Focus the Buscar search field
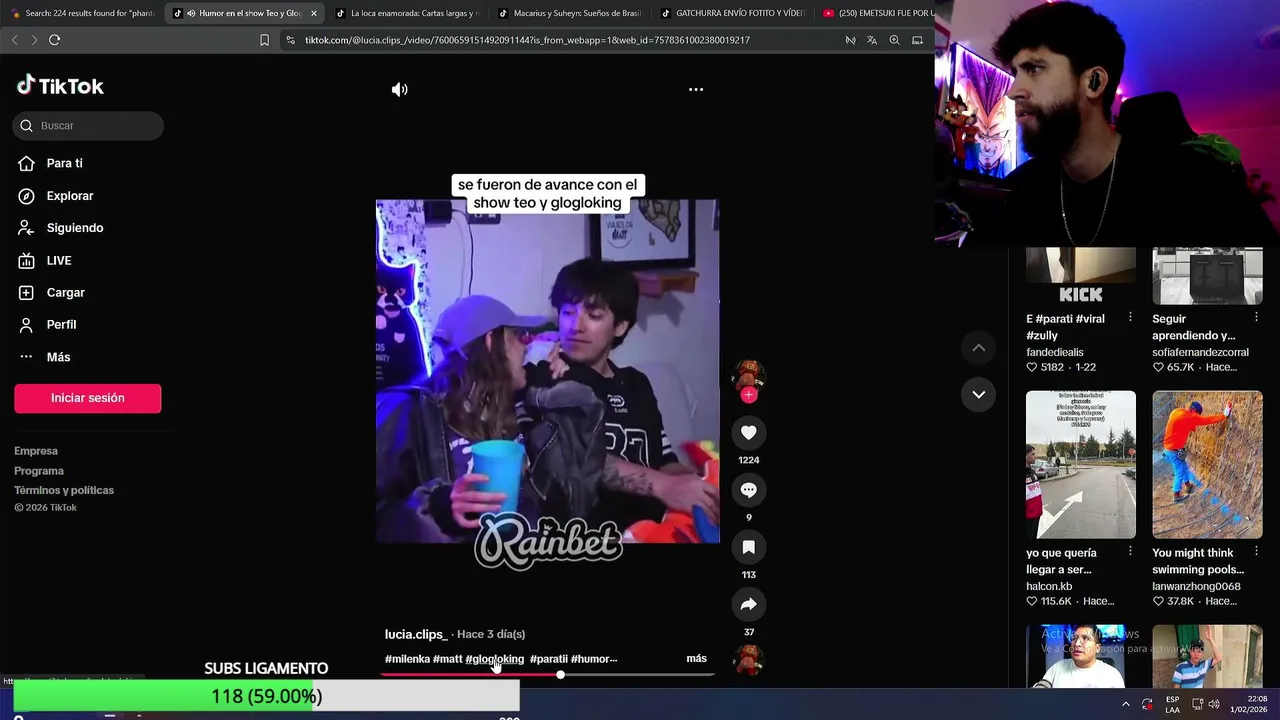 88,126
